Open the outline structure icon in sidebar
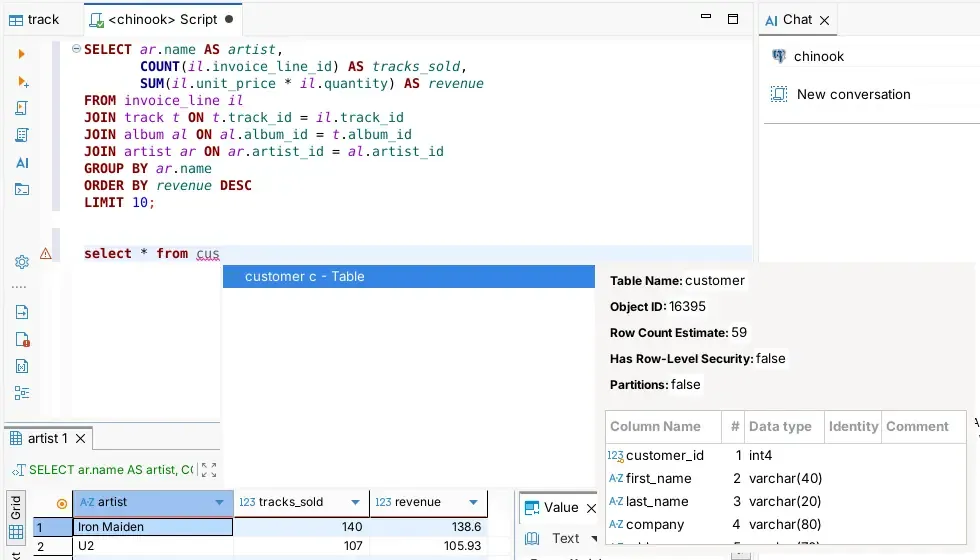The height and width of the screenshot is (560, 980). pyautogui.click(x=22, y=393)
